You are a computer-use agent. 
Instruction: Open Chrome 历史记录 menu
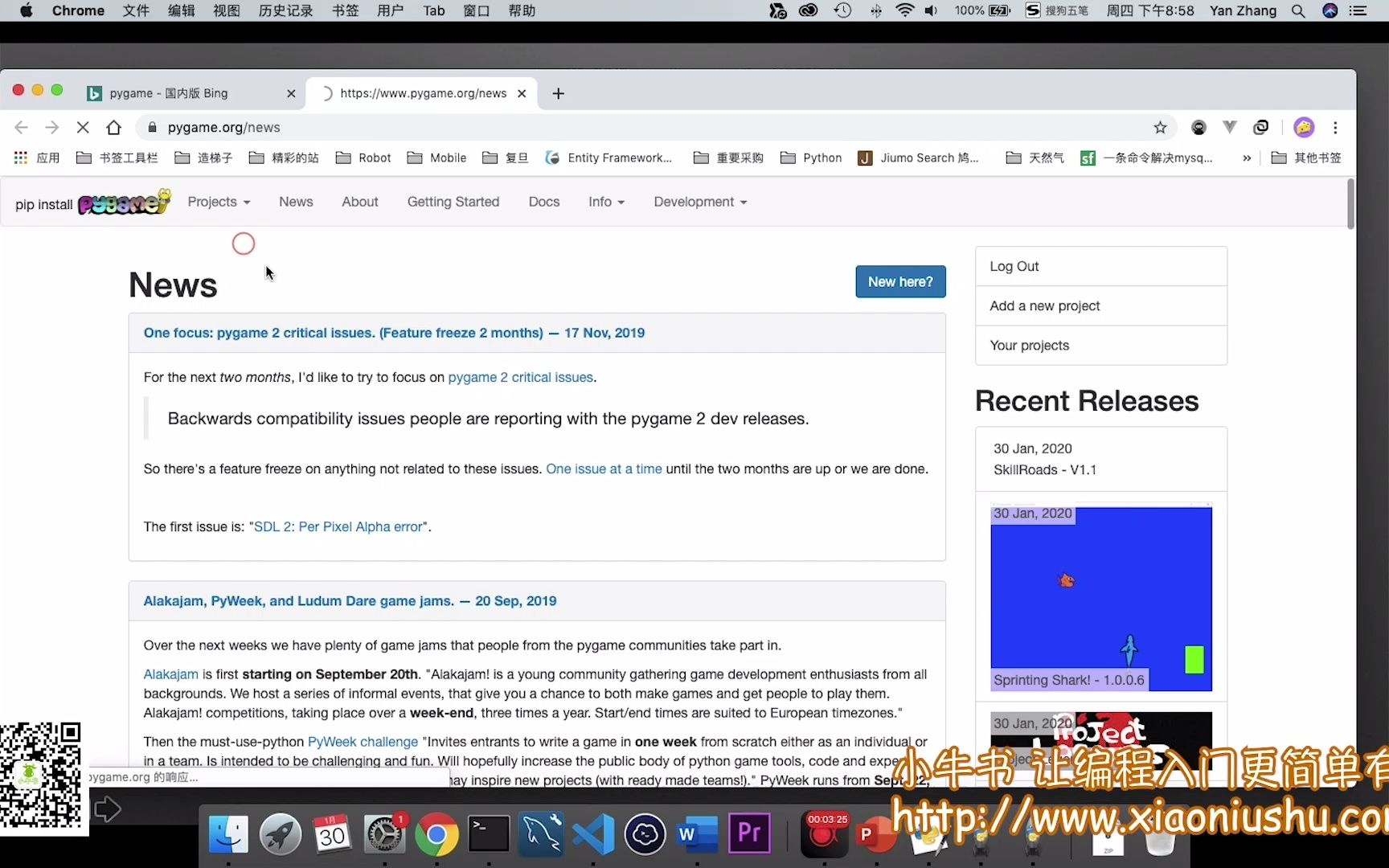(x=285, y=10)
